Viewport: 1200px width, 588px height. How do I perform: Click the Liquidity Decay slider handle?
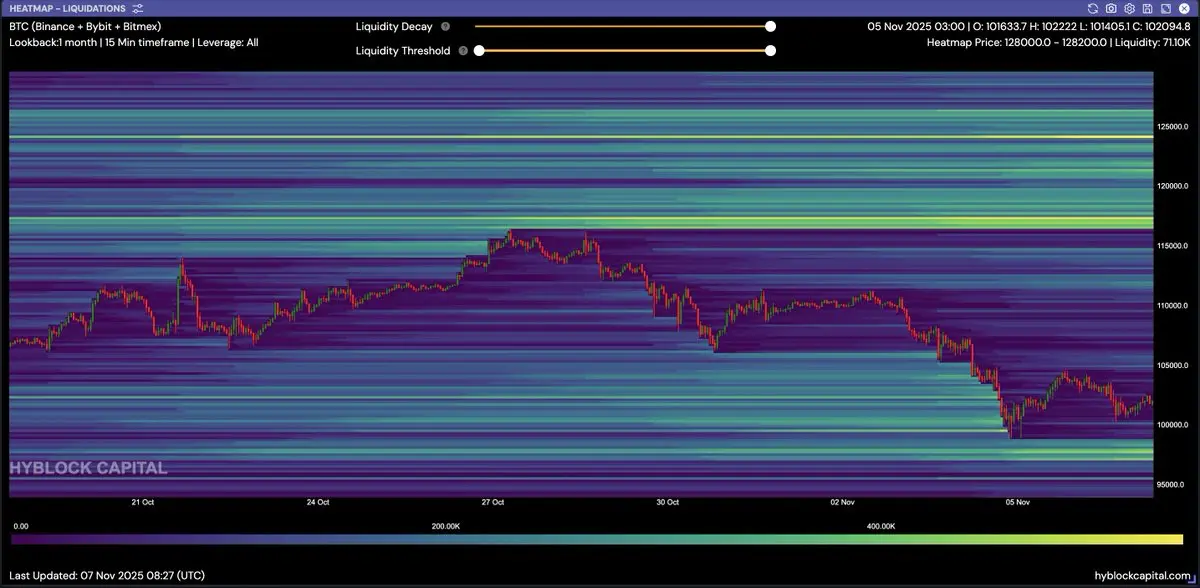coord(770,27)
